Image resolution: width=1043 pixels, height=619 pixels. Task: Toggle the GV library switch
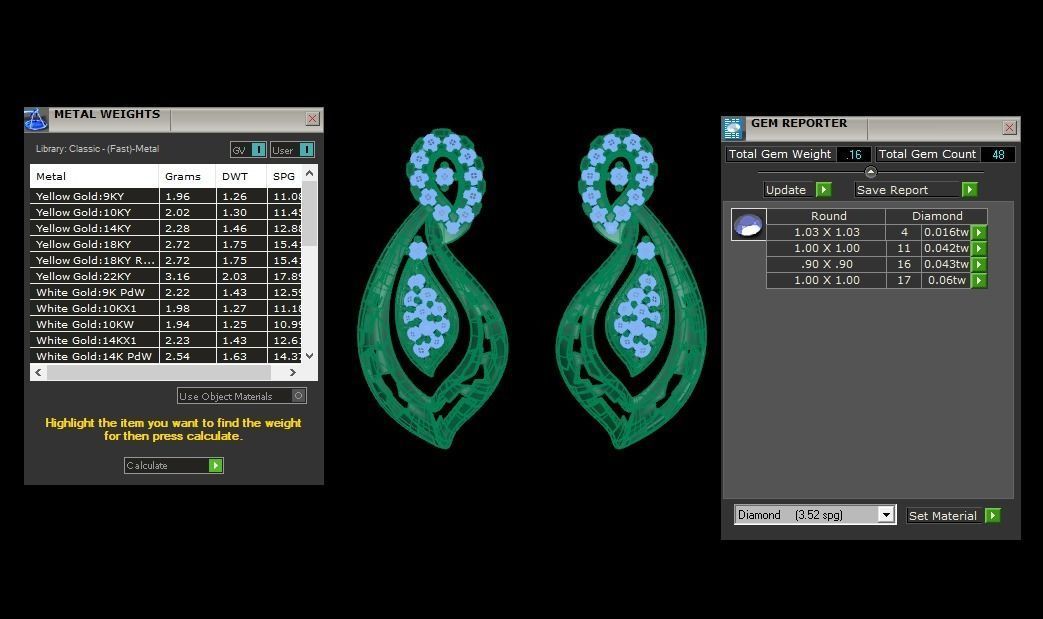pos(248,150)
